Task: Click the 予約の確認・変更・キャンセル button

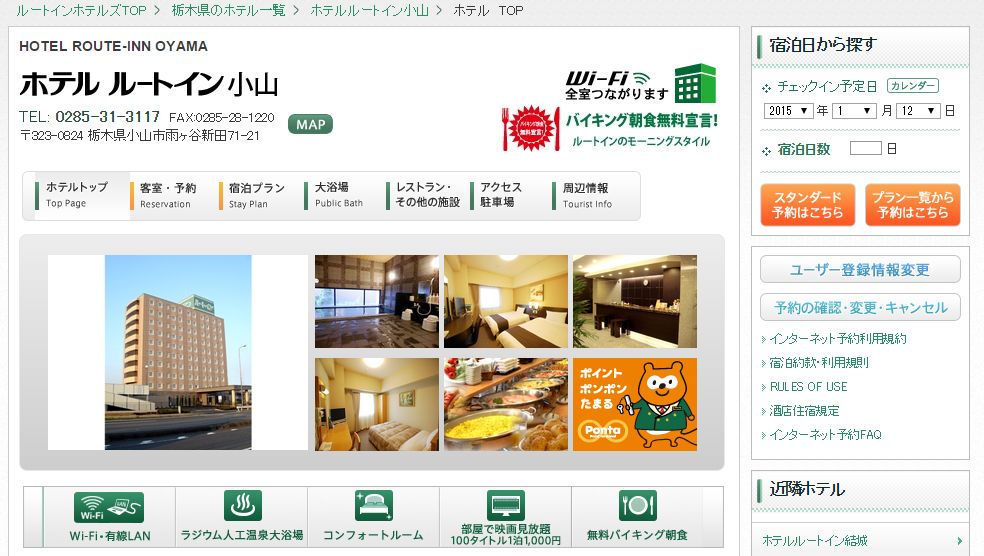Action: coord(860,307)
